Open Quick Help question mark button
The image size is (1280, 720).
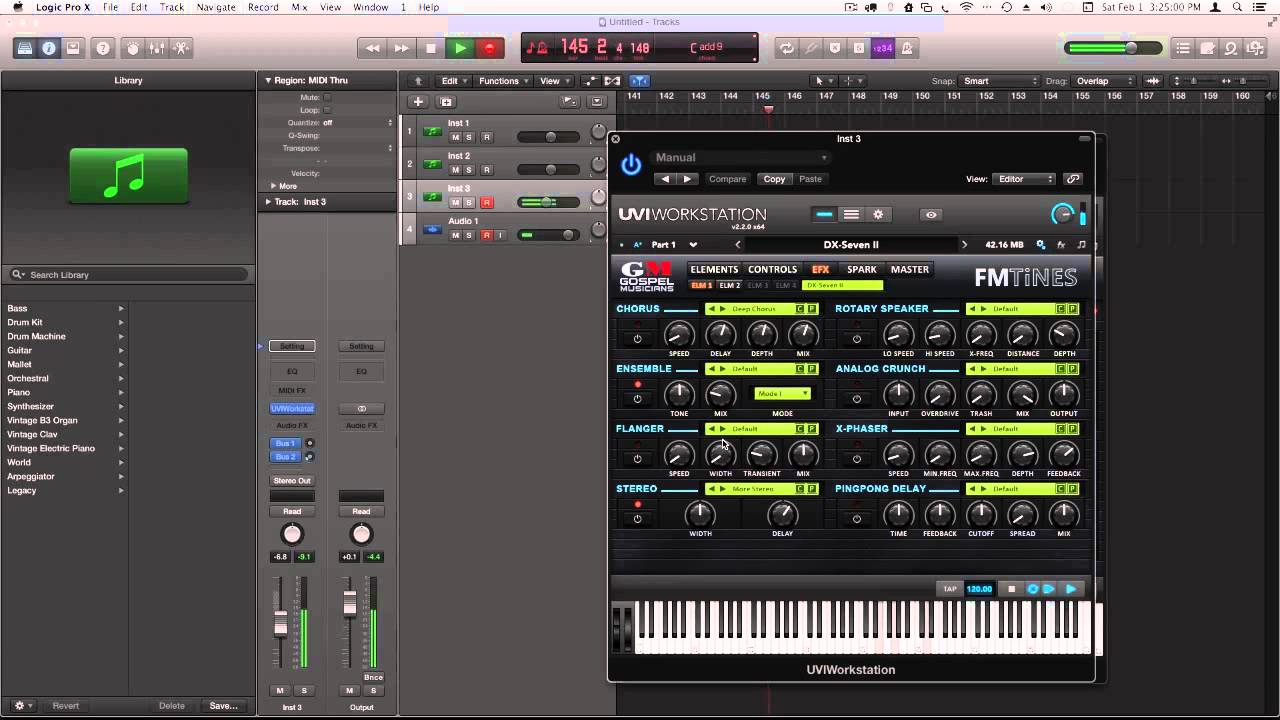pyautogui.click(x=102, y=48)
